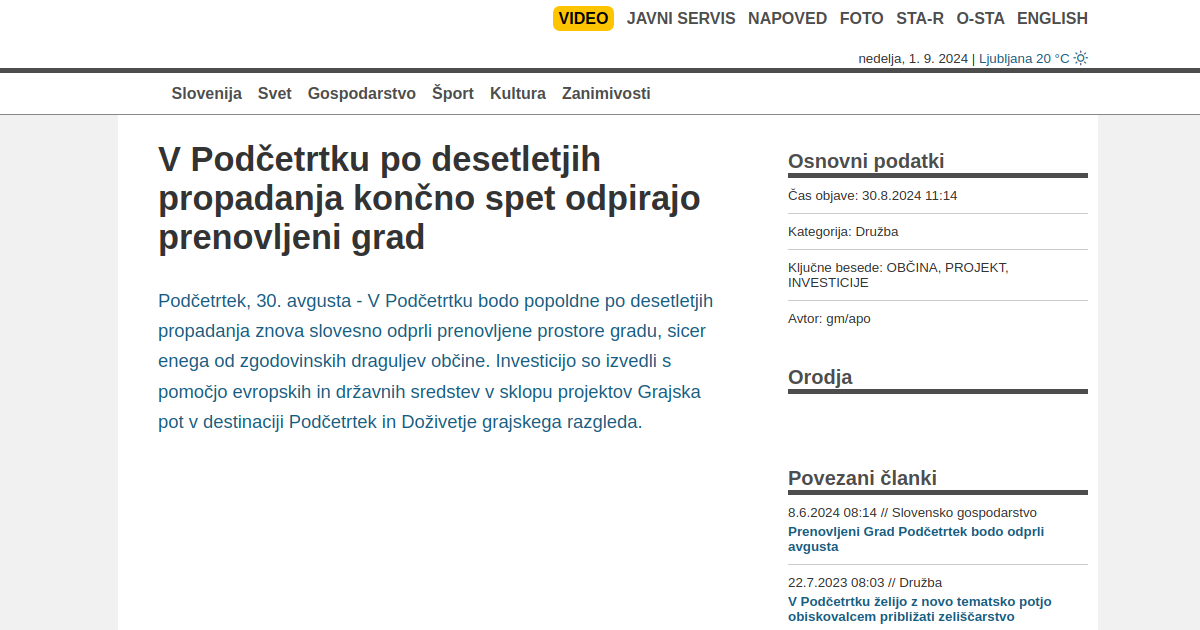Click the article lead paragraph text

(436, 361)
